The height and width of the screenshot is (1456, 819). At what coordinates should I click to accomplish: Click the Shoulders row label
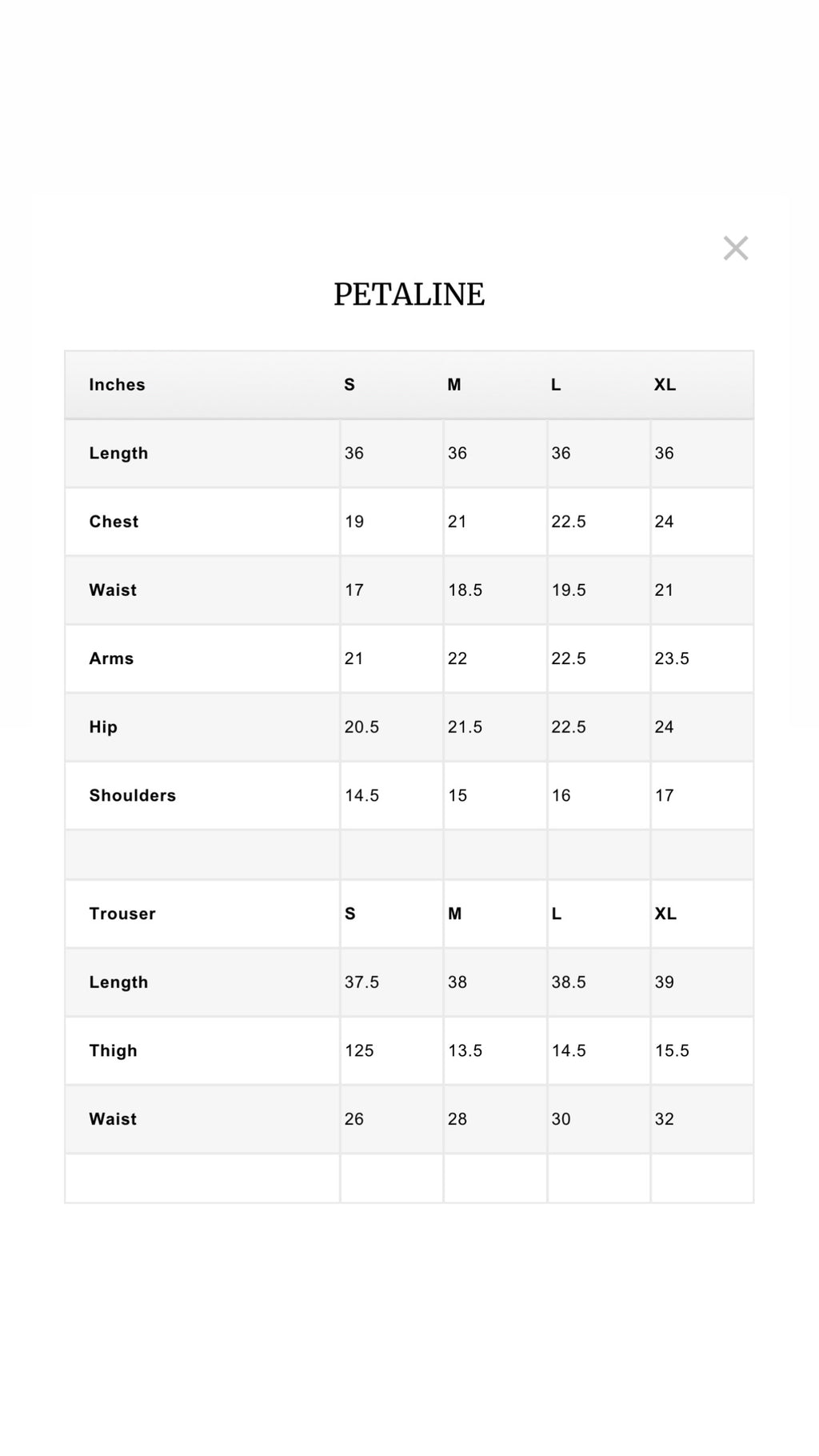[x=132, y=795]
